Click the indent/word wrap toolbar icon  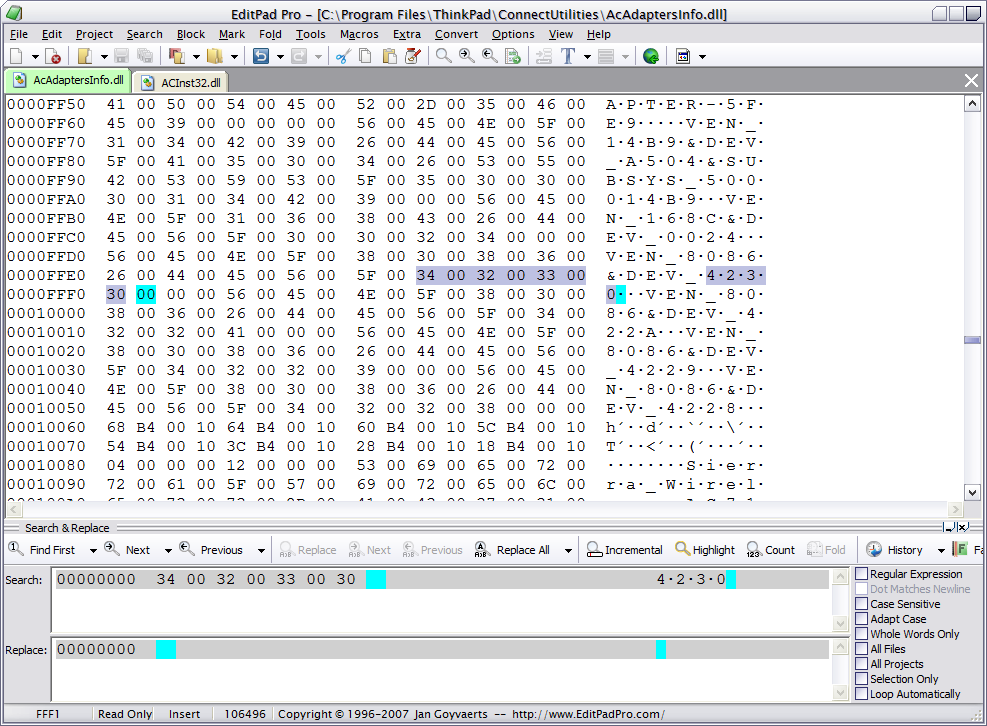[x=544, y=57]
